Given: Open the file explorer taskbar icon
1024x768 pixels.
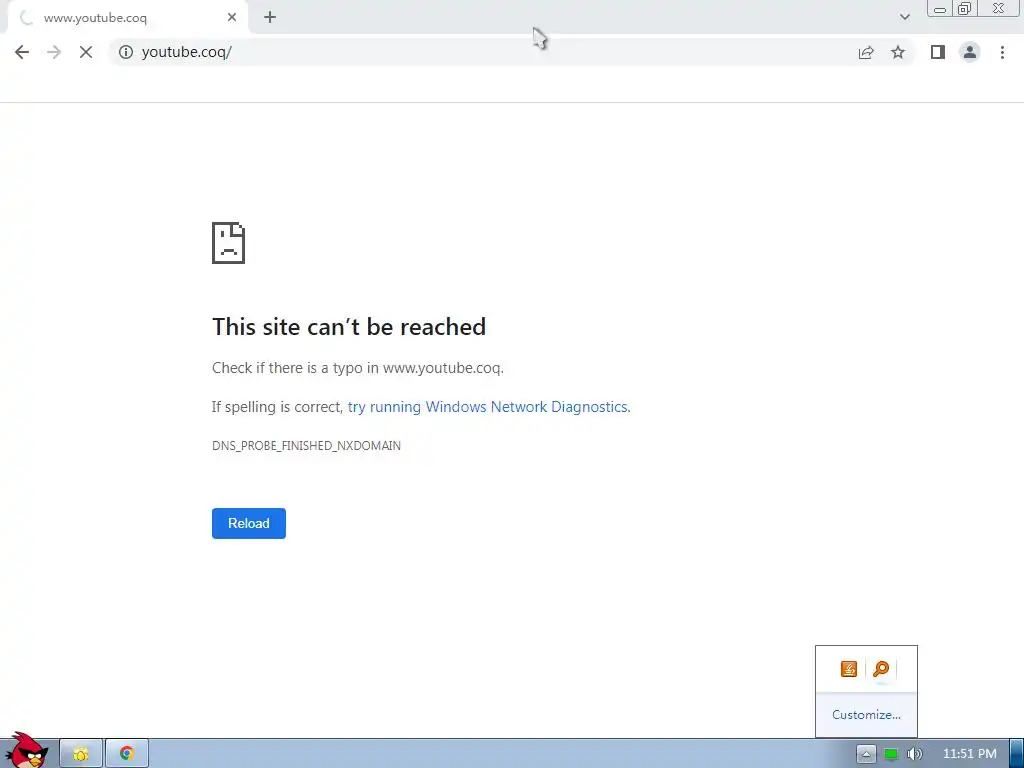Looking at the screenshot, I should click(81, 754).
